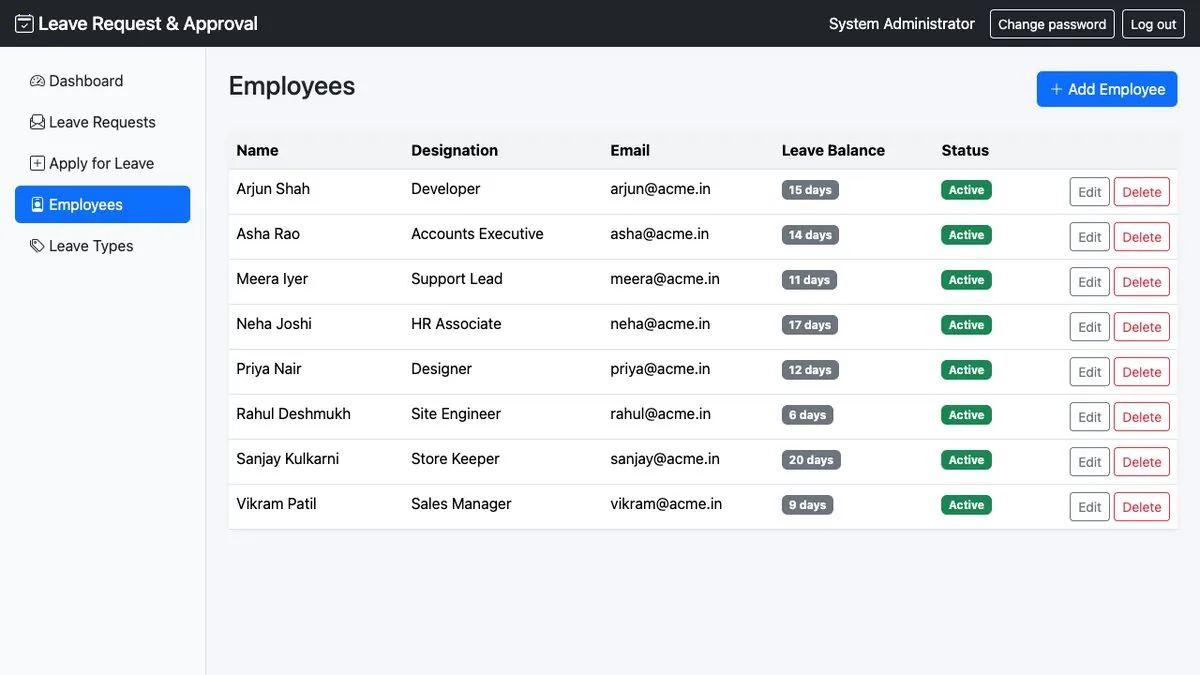Edit Arjun Shah's record

point(1090,192)
